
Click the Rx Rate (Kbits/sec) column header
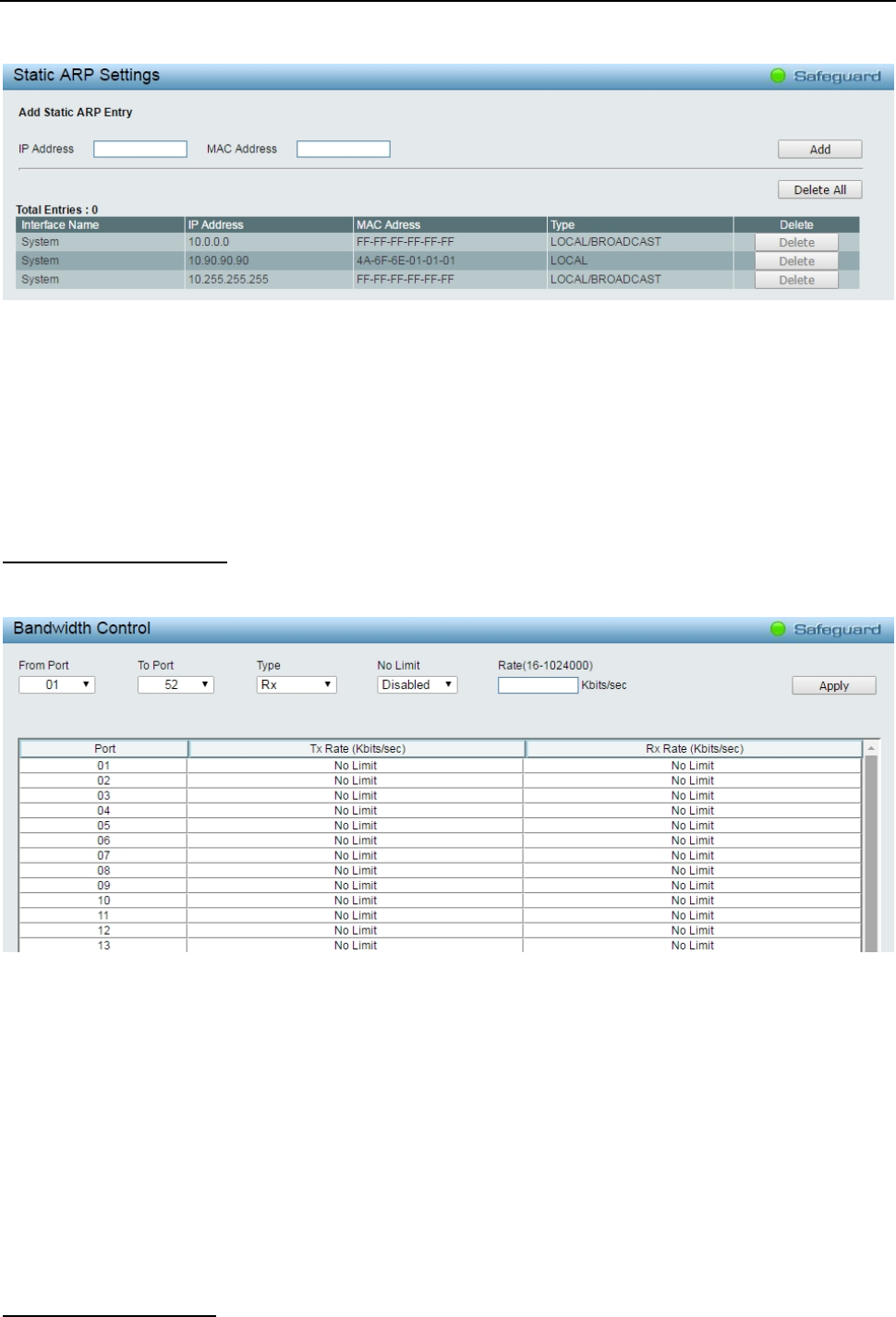[x=694, y=749]
